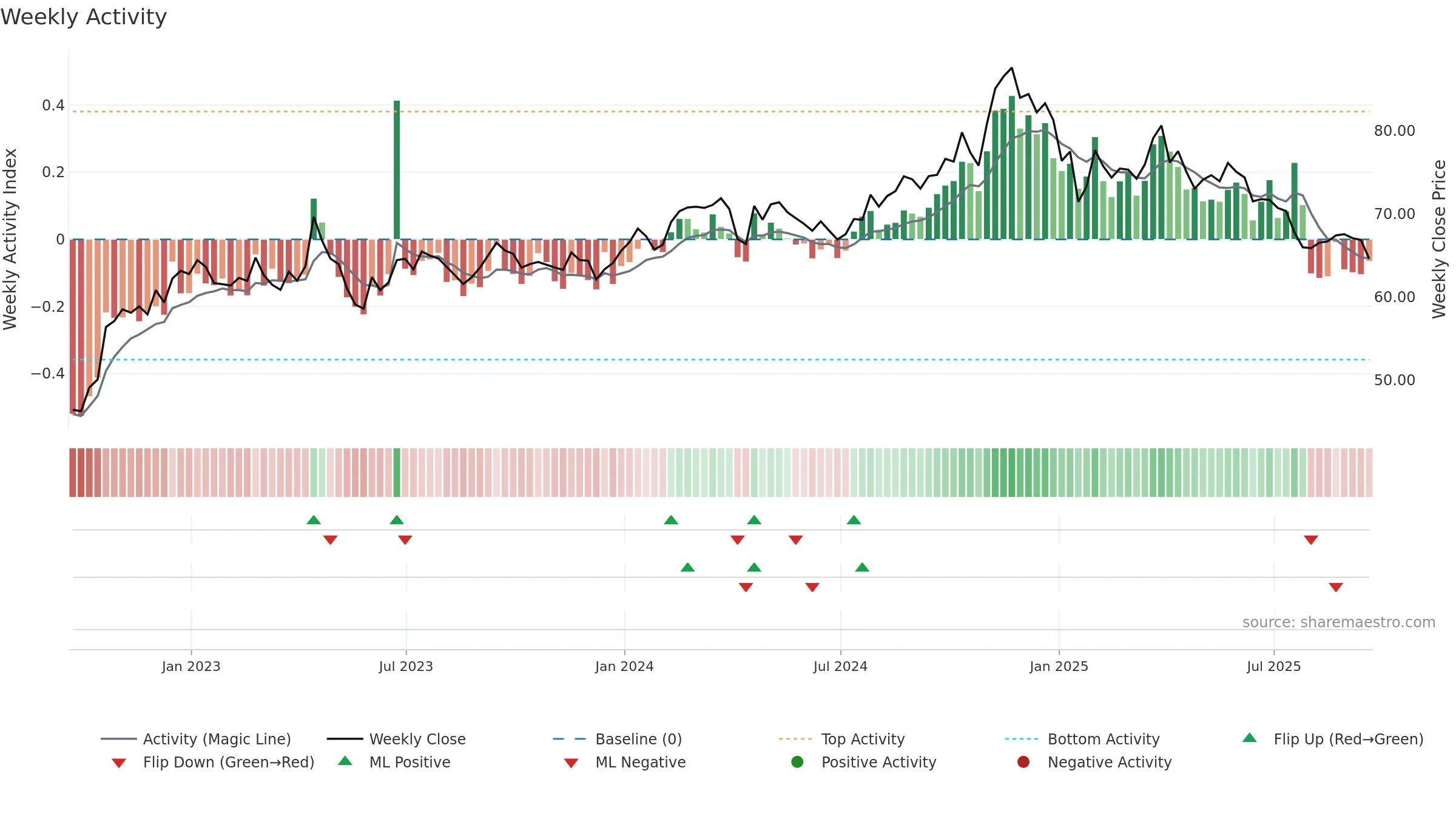This screenshot has height=819, width=1456.
Task: Click second-row green marker after Jul 2024
Action: click(x=862, y=567)
